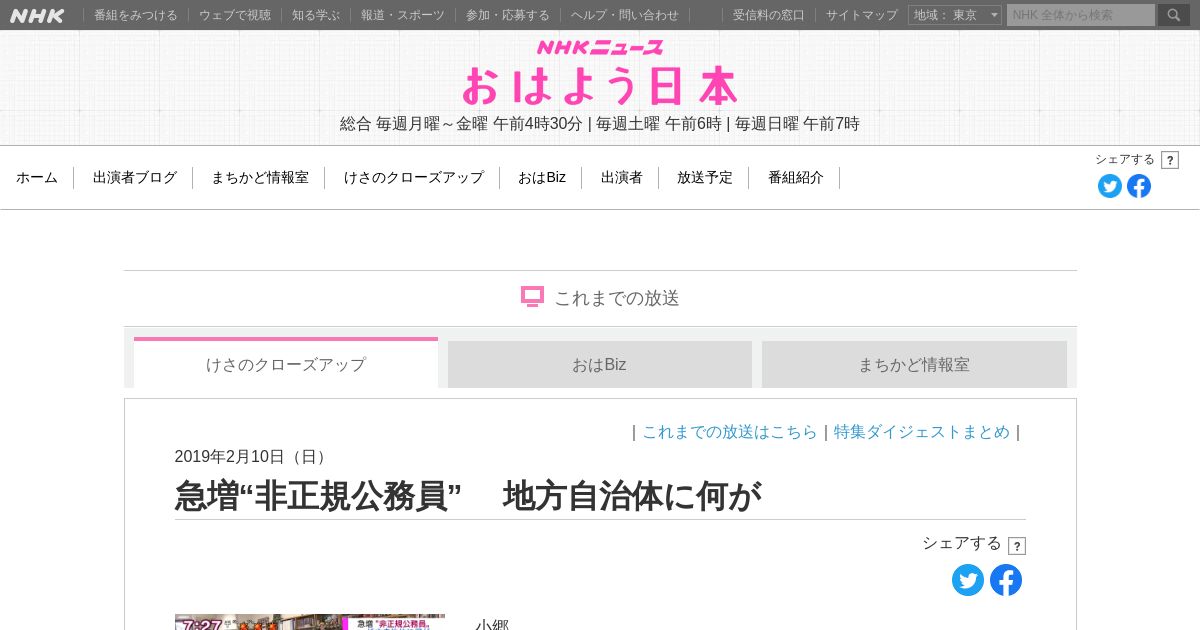The width and height of the screenshot is (1200, 630).
Task: Click the article video thumbnail
Action: click(x=310, y=622)
